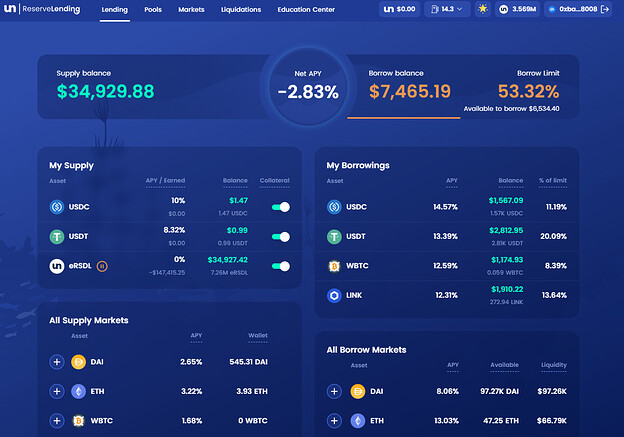Click the $34,927.42 eRSDL balance

pos(228,260)
